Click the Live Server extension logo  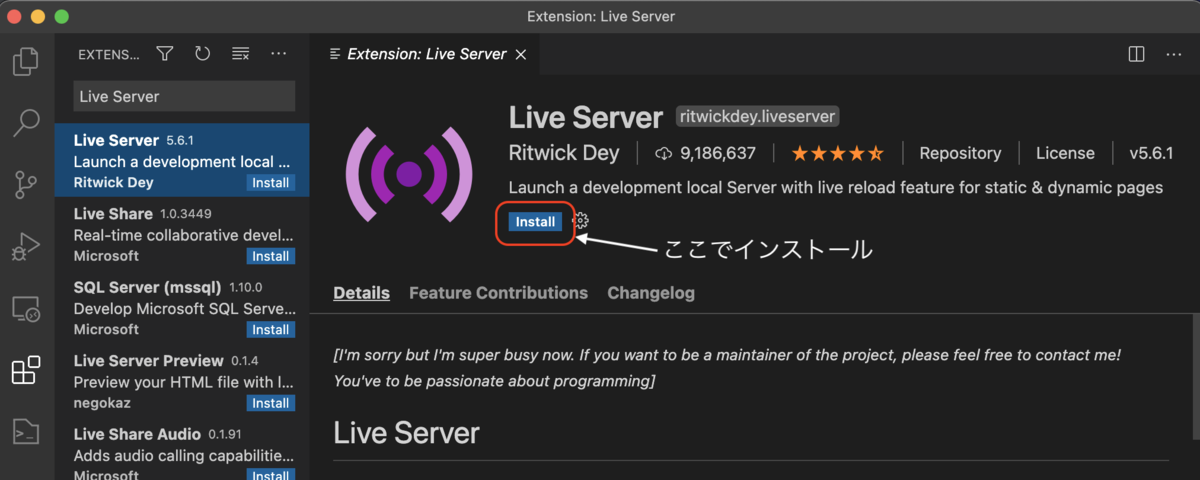(409, 175)
